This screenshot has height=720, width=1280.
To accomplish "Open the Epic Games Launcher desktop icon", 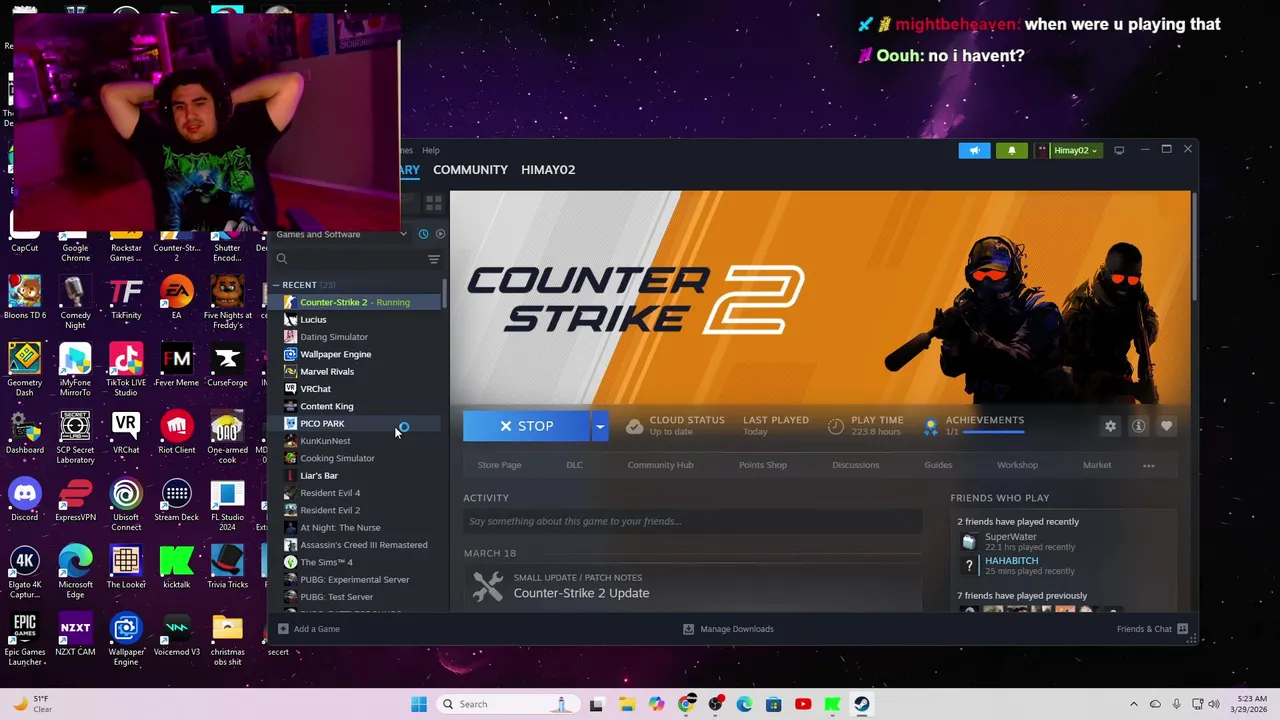I will coord(25,639).
